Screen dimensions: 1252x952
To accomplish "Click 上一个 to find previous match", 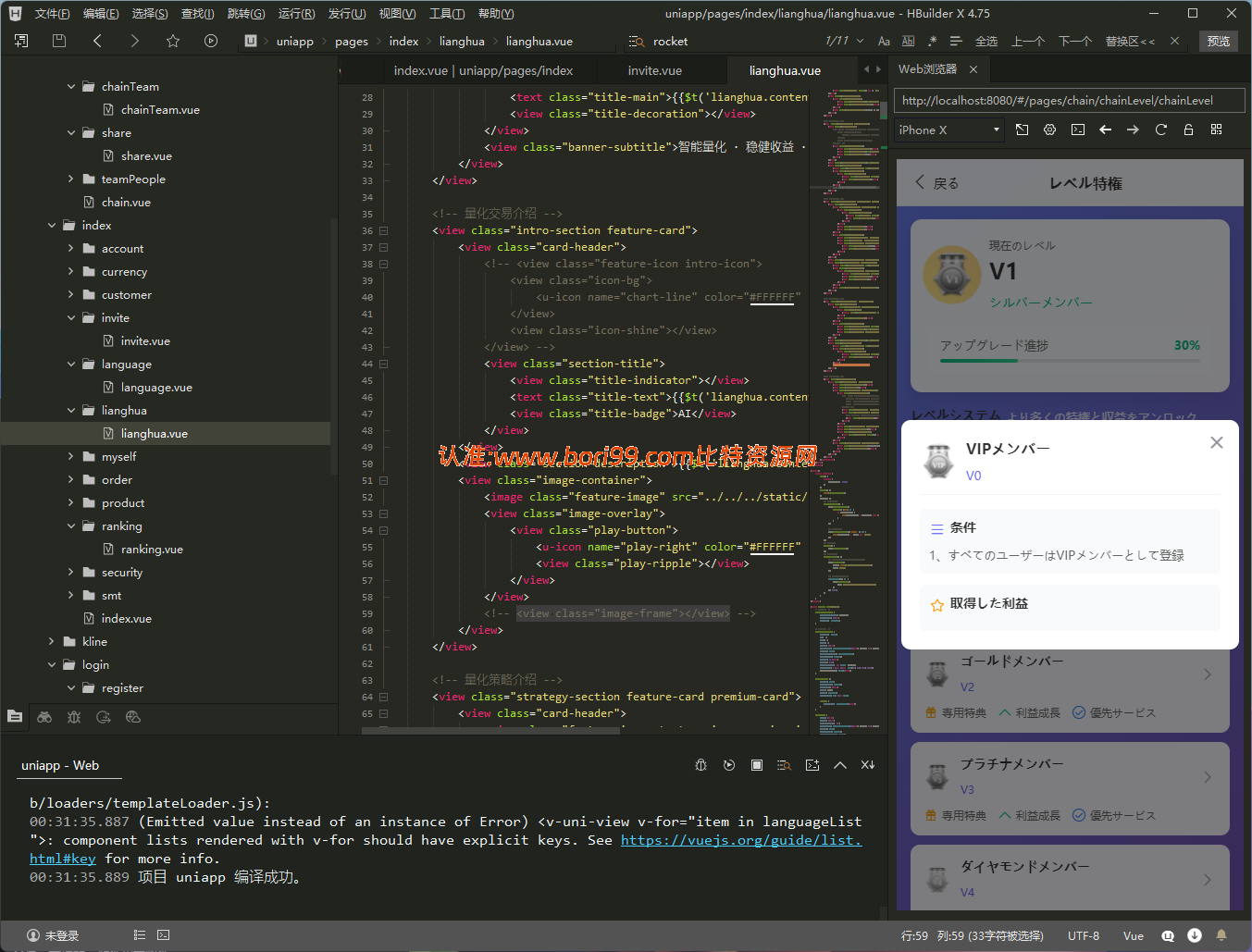I will (x=1028, y=42).
